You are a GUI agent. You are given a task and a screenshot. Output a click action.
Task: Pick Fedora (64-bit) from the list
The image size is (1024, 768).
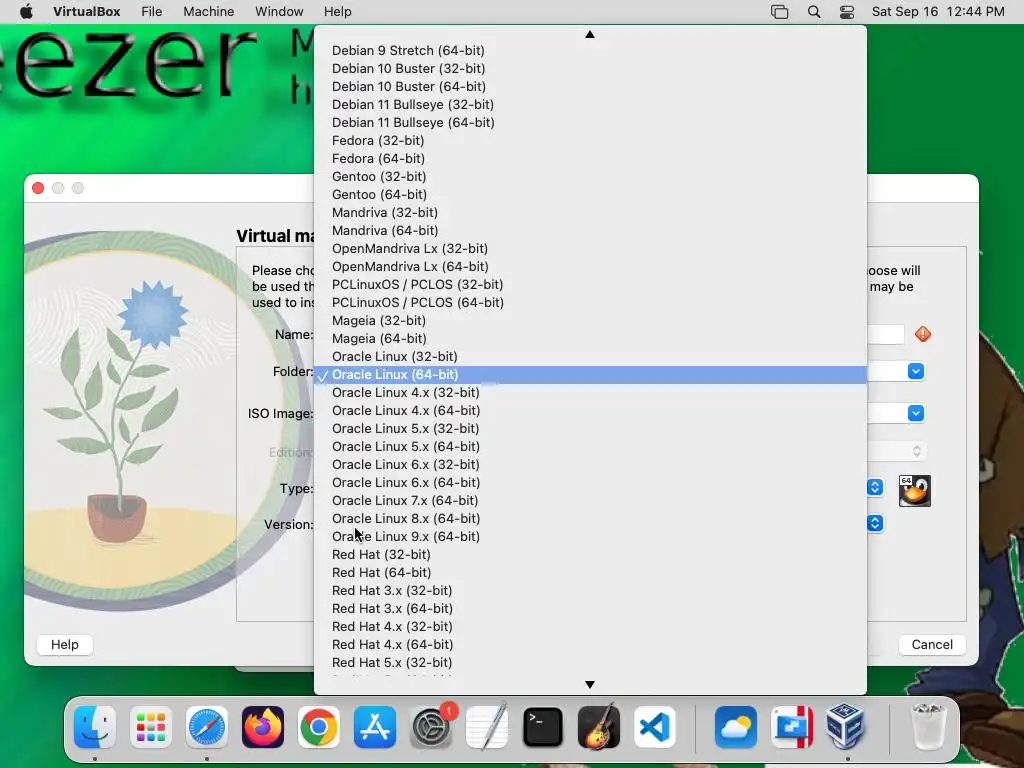click(x=590, y=159)
